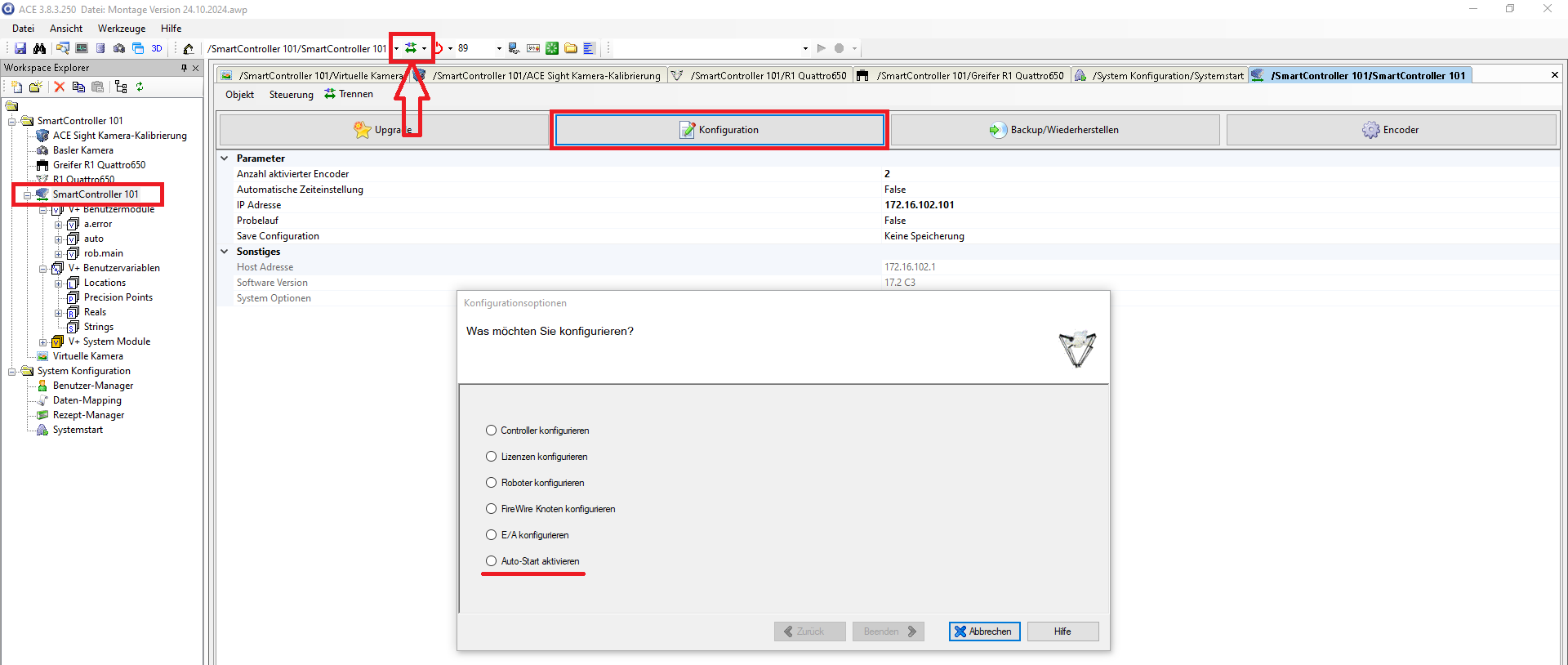The height and width of the screenshot is (665, 1568).
Task: Open the binoculars search tool
Action: tap(39, 48)
